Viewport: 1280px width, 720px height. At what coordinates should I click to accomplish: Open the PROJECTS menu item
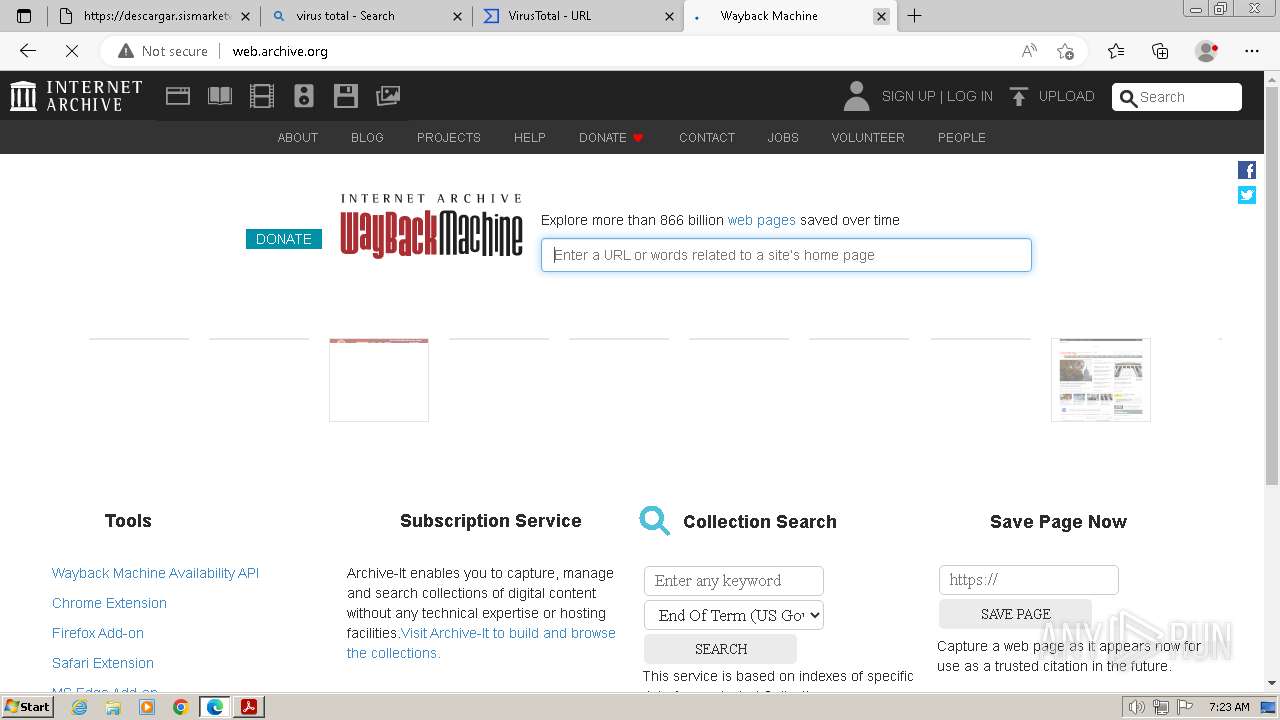click(x=449, y=138)
